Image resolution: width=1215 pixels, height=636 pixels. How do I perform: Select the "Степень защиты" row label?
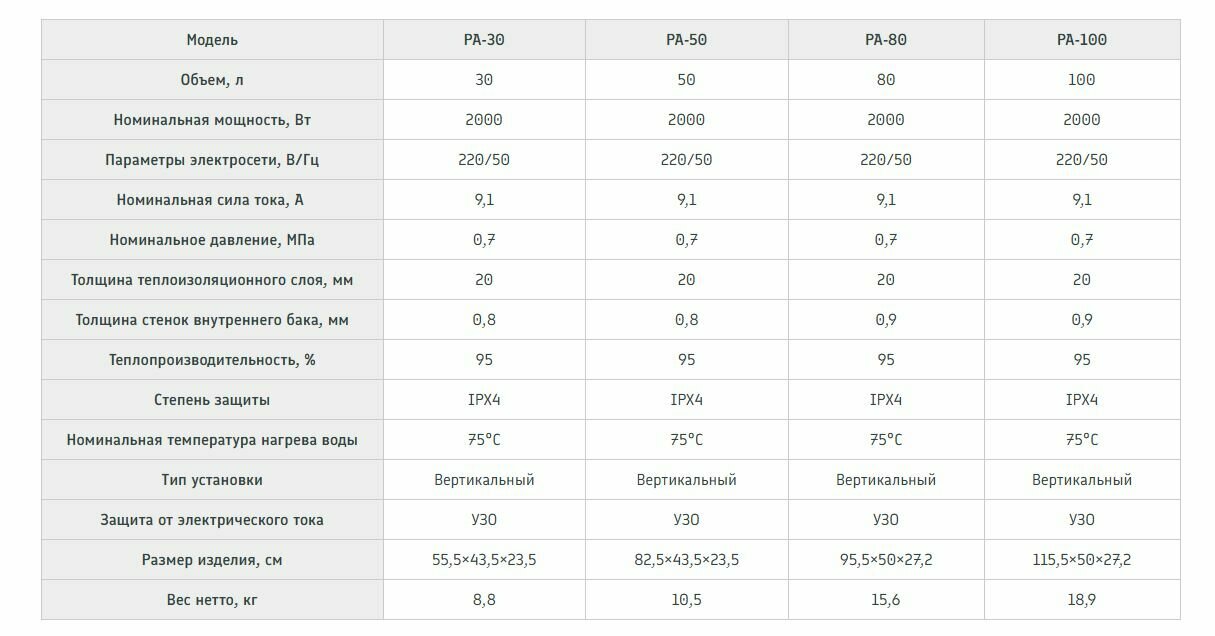pyautogui.click(x=212, y=400)
